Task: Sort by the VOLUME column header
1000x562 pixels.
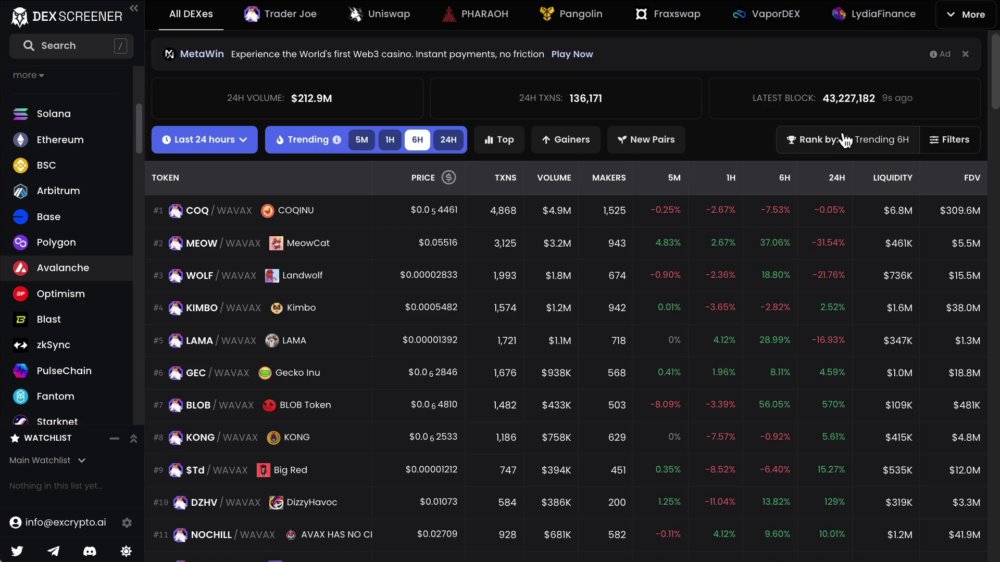Action: point(554,178)
